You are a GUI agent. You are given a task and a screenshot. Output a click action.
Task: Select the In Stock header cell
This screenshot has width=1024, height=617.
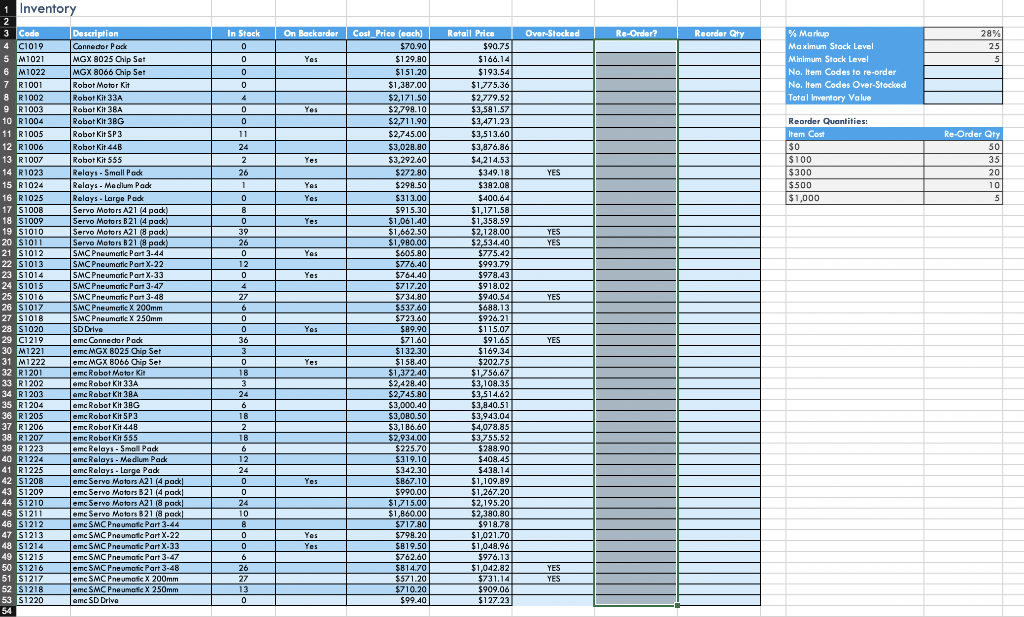[243, 32]
